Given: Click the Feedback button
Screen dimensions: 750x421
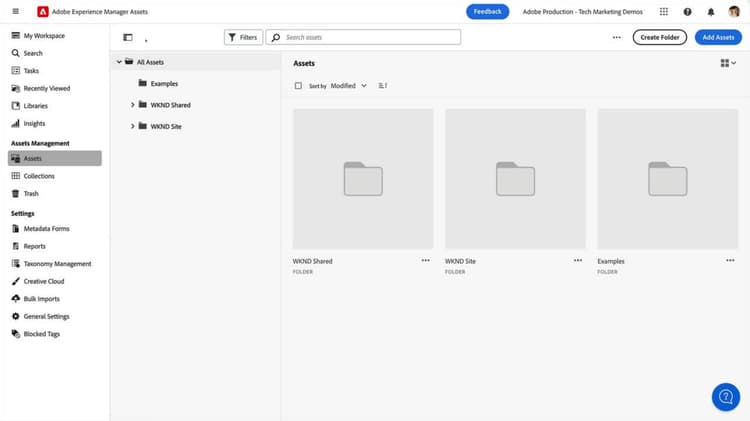Looking at the screenshot, I should pyautogui.click(x=487, y=11).
